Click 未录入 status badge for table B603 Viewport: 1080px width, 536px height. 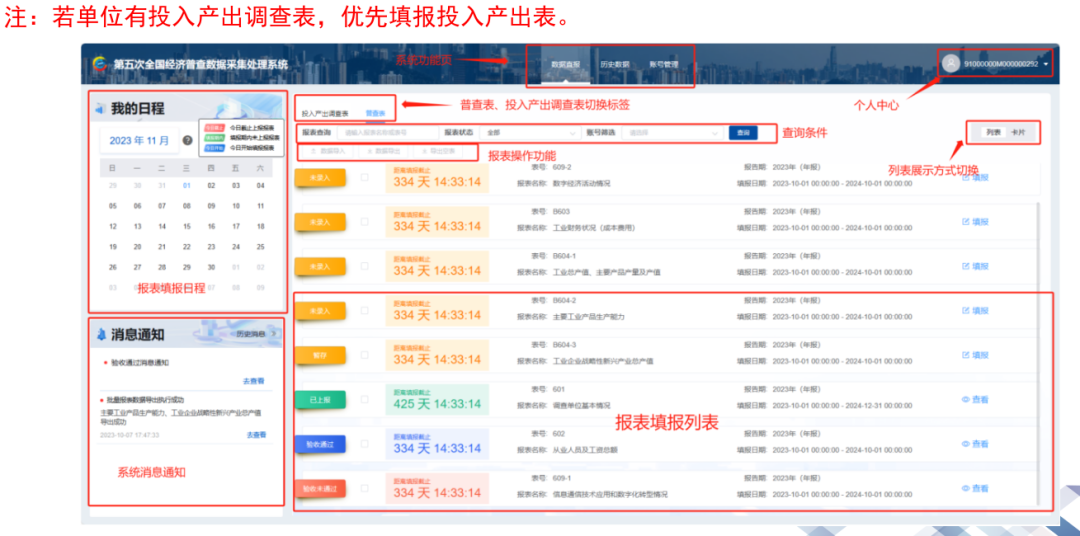click(x=319, y=222)
